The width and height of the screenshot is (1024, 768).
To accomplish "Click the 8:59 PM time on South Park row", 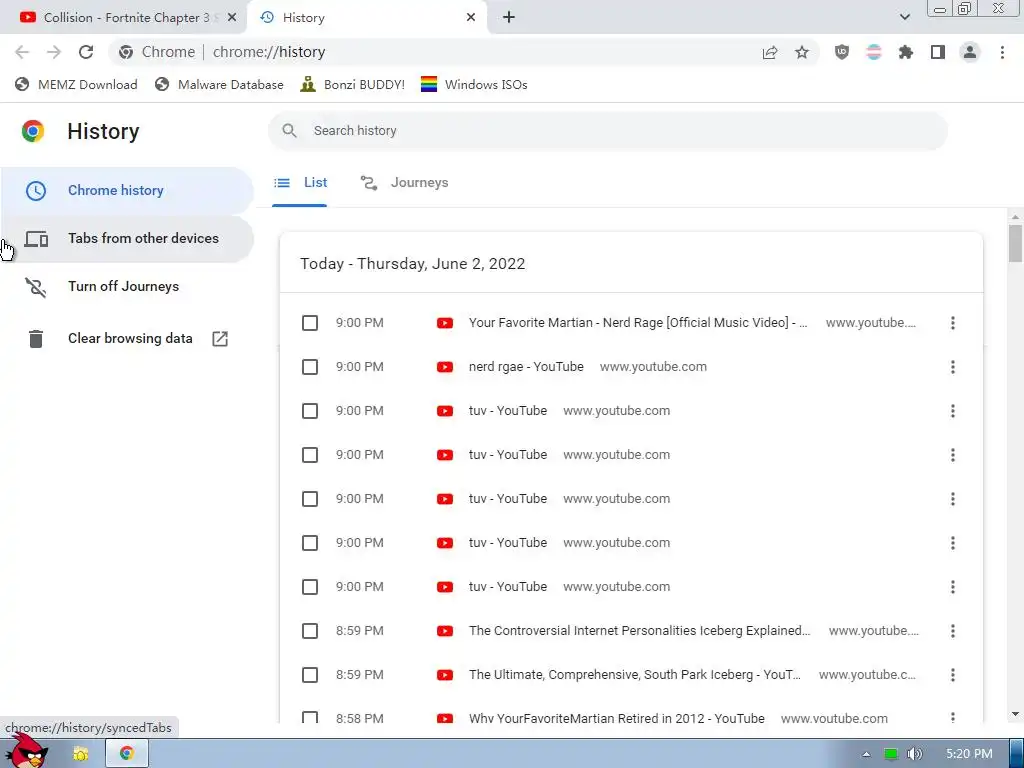I will tap(360, 675).
